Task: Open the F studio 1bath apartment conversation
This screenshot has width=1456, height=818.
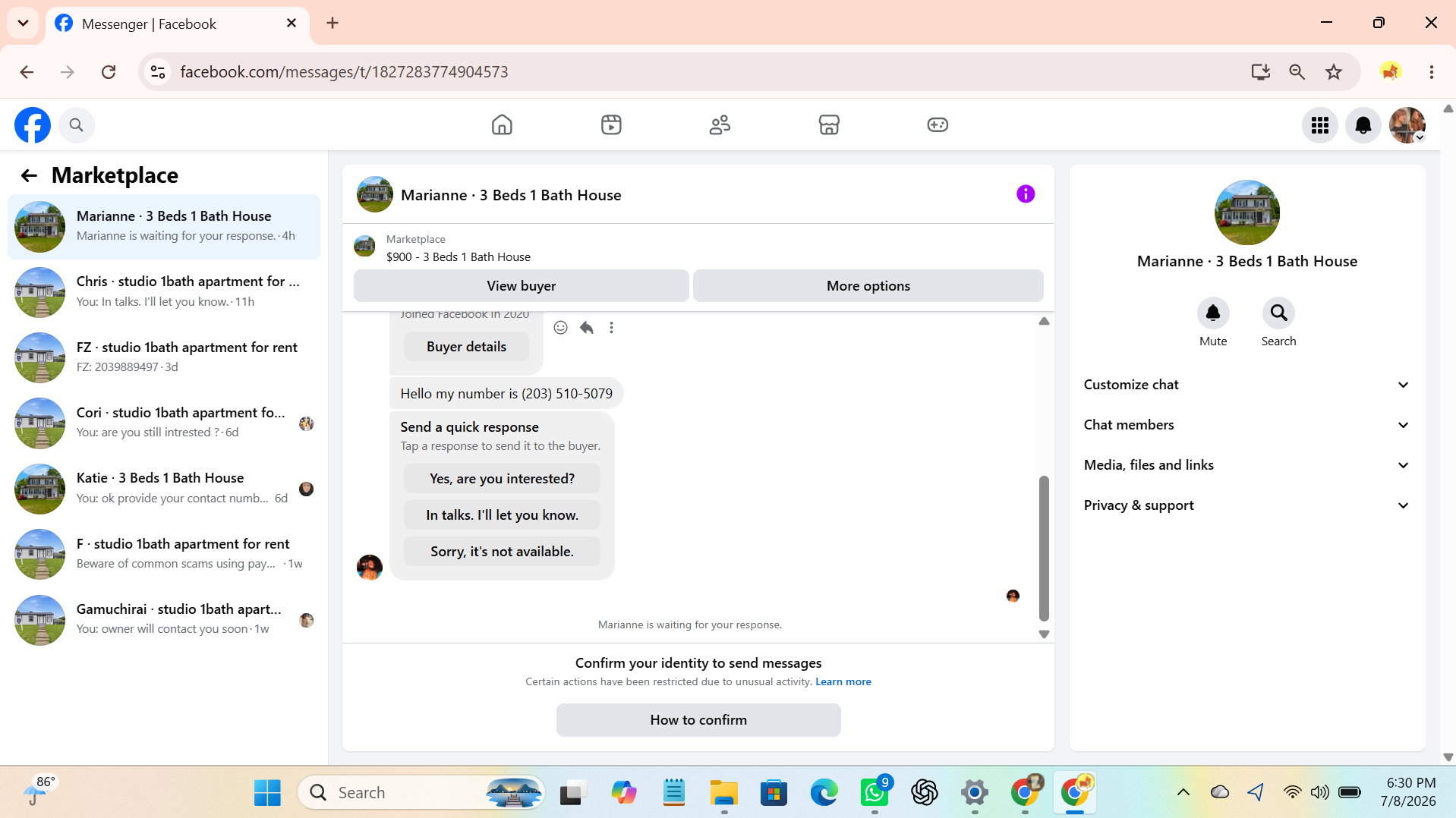Action: click(164, 555)
